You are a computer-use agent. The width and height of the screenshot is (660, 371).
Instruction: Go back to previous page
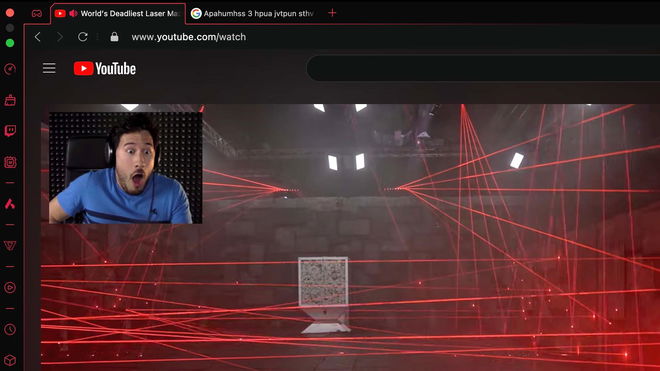[x=37, y=37]
